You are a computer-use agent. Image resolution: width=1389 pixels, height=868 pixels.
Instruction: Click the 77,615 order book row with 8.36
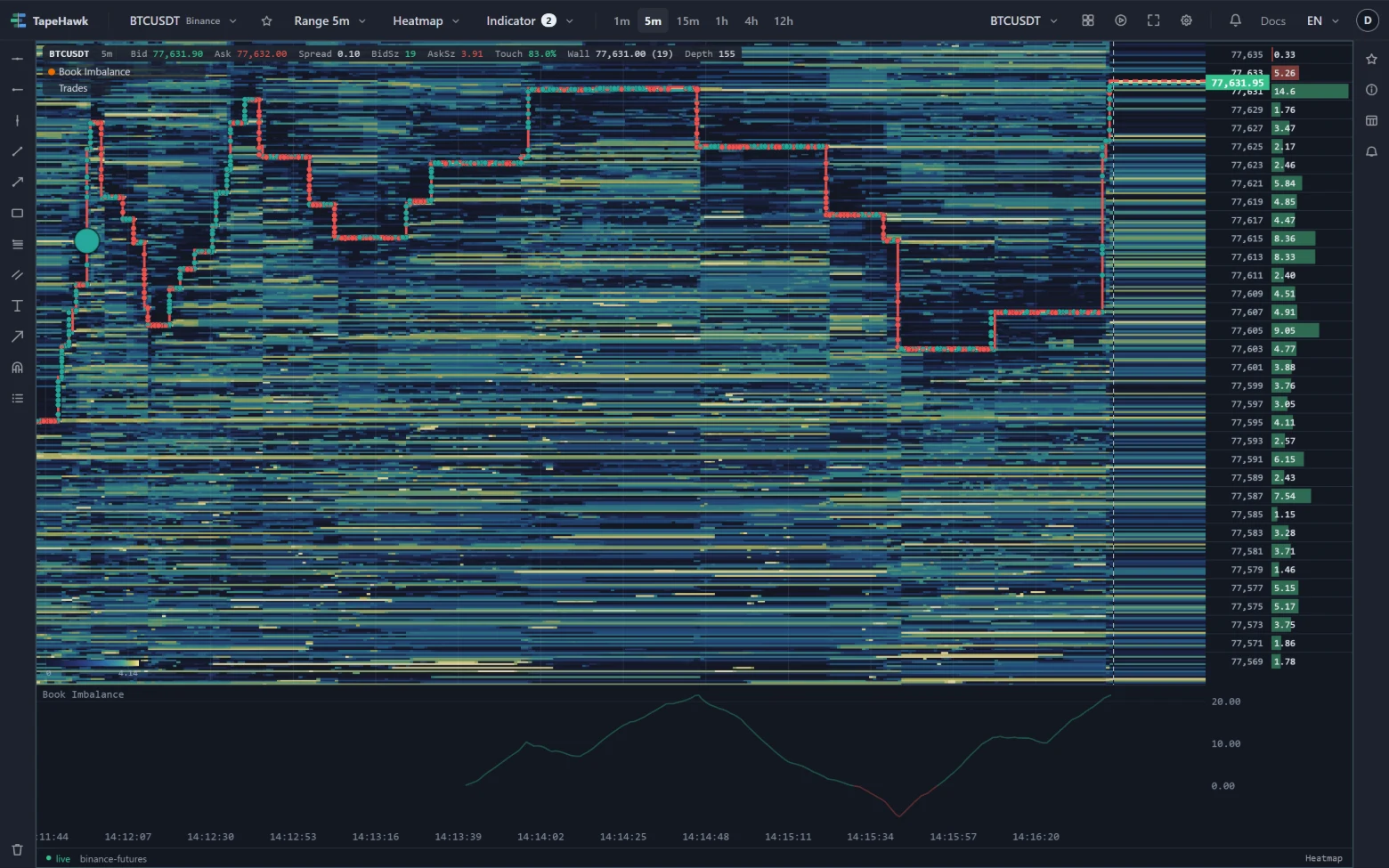pos(1279,239)
